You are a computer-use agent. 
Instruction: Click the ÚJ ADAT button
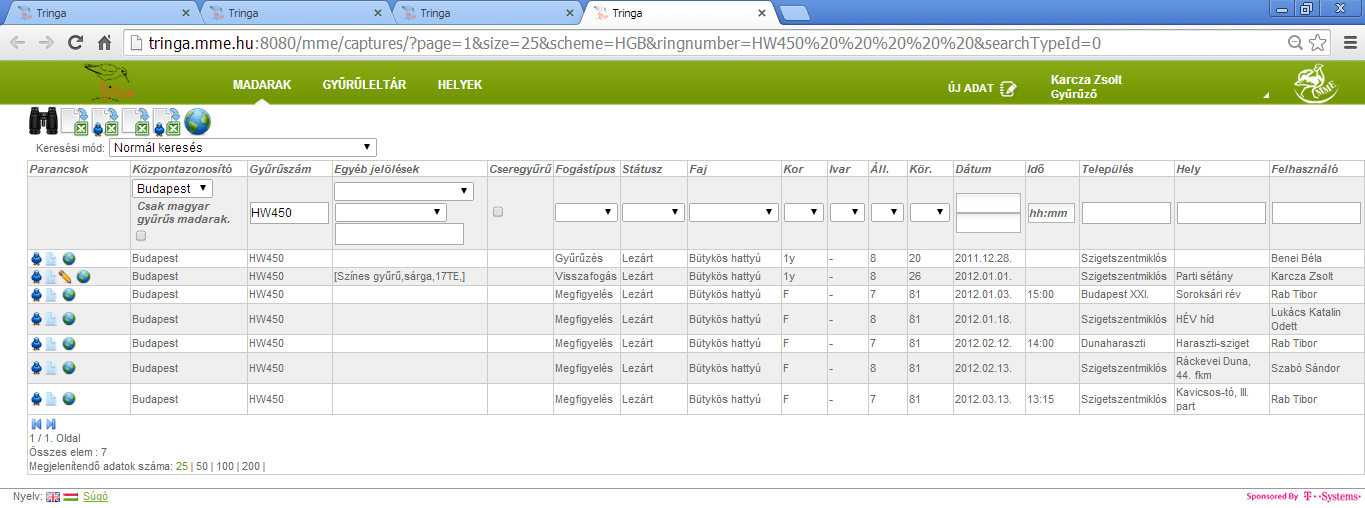pos(982,88)
